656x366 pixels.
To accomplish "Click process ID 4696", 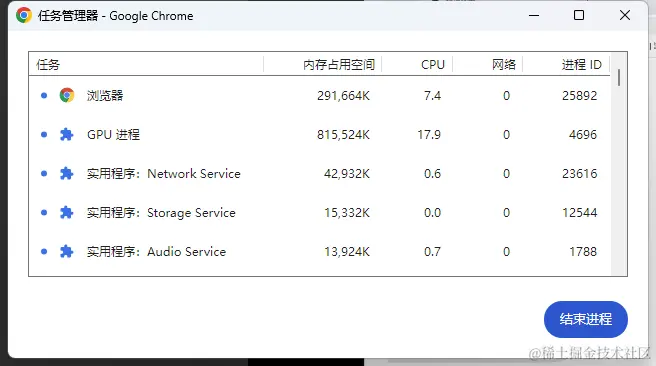I will 583,135.
